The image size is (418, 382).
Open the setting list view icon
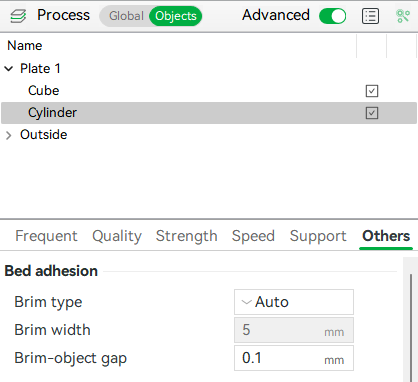(x=370, y=16)
